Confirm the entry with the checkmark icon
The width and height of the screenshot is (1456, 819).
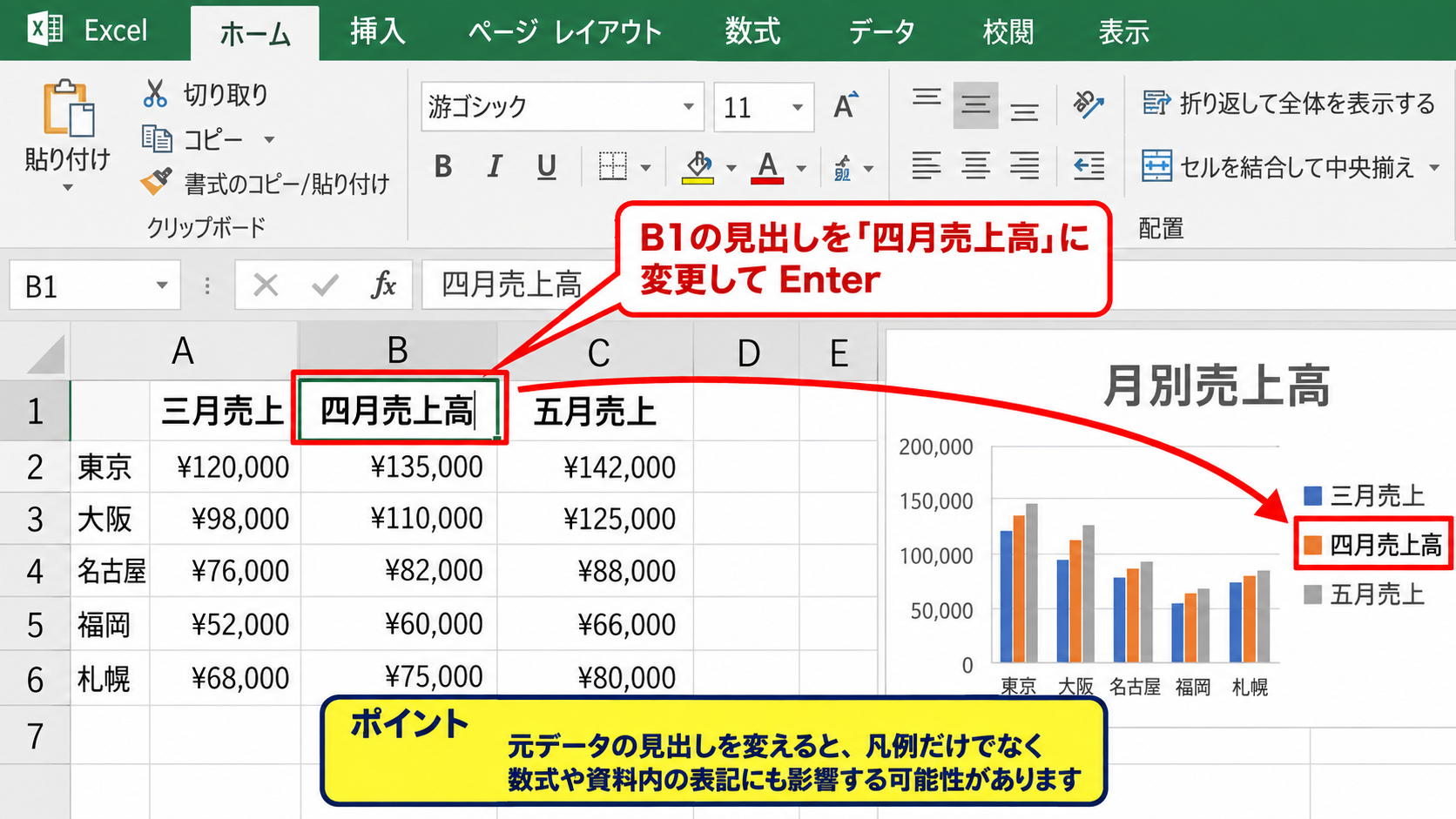coord(325,285)
